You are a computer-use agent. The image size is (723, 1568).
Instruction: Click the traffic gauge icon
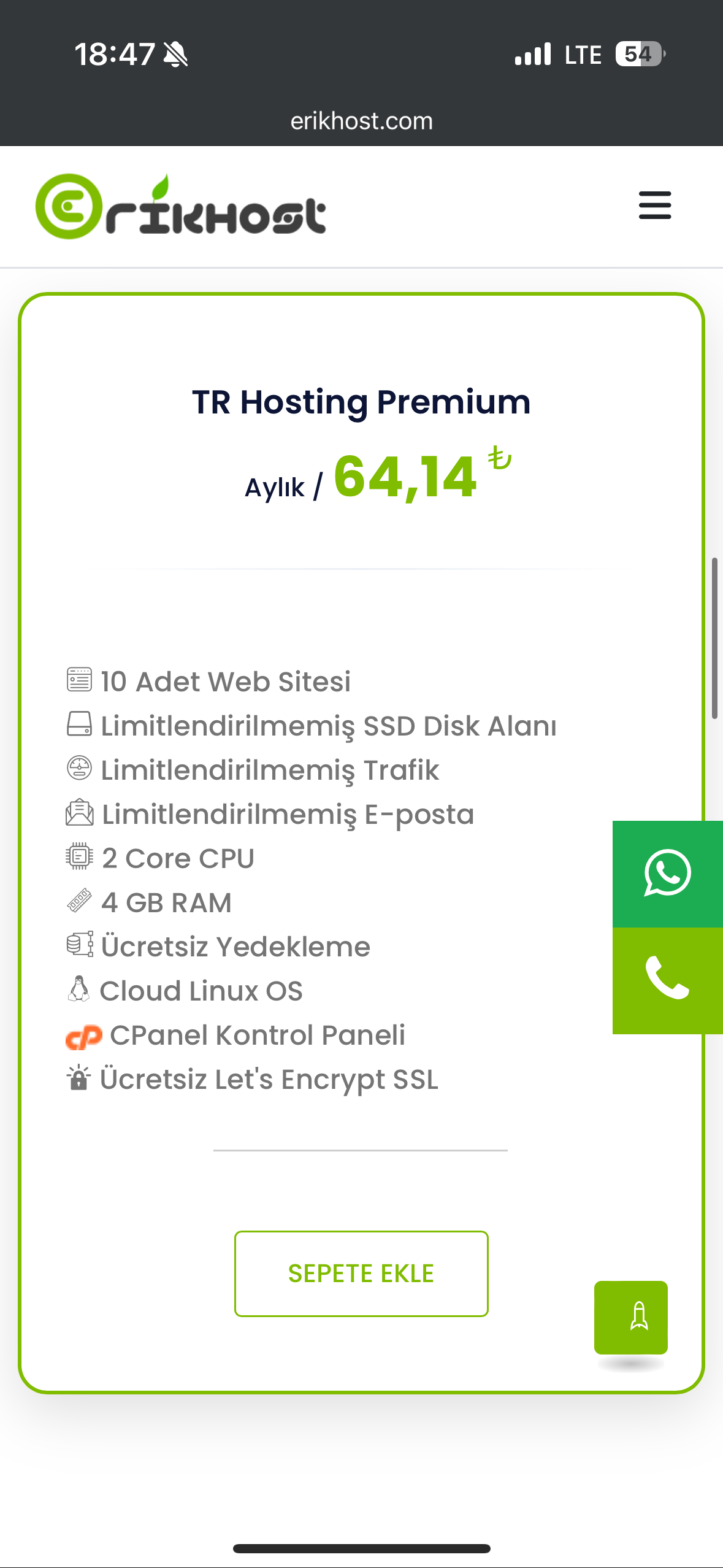(79, 768)
